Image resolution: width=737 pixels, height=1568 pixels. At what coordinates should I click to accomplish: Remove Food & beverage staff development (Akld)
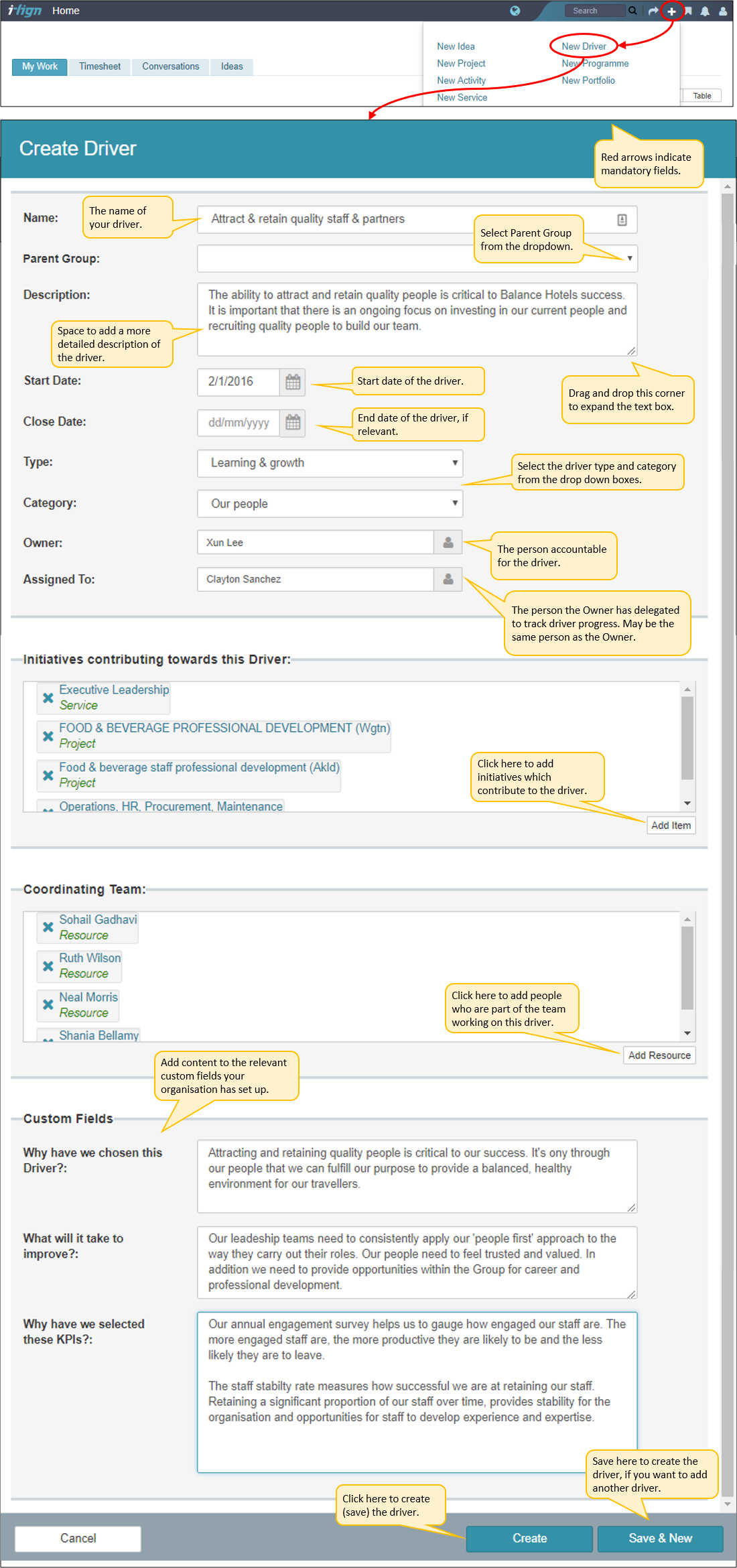[48, 775]
